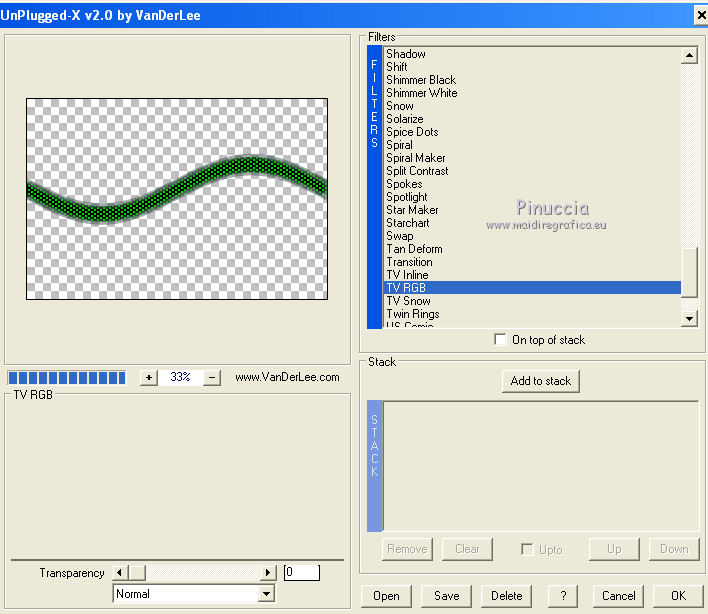Select Spiral filter in list

click(532, 145)
